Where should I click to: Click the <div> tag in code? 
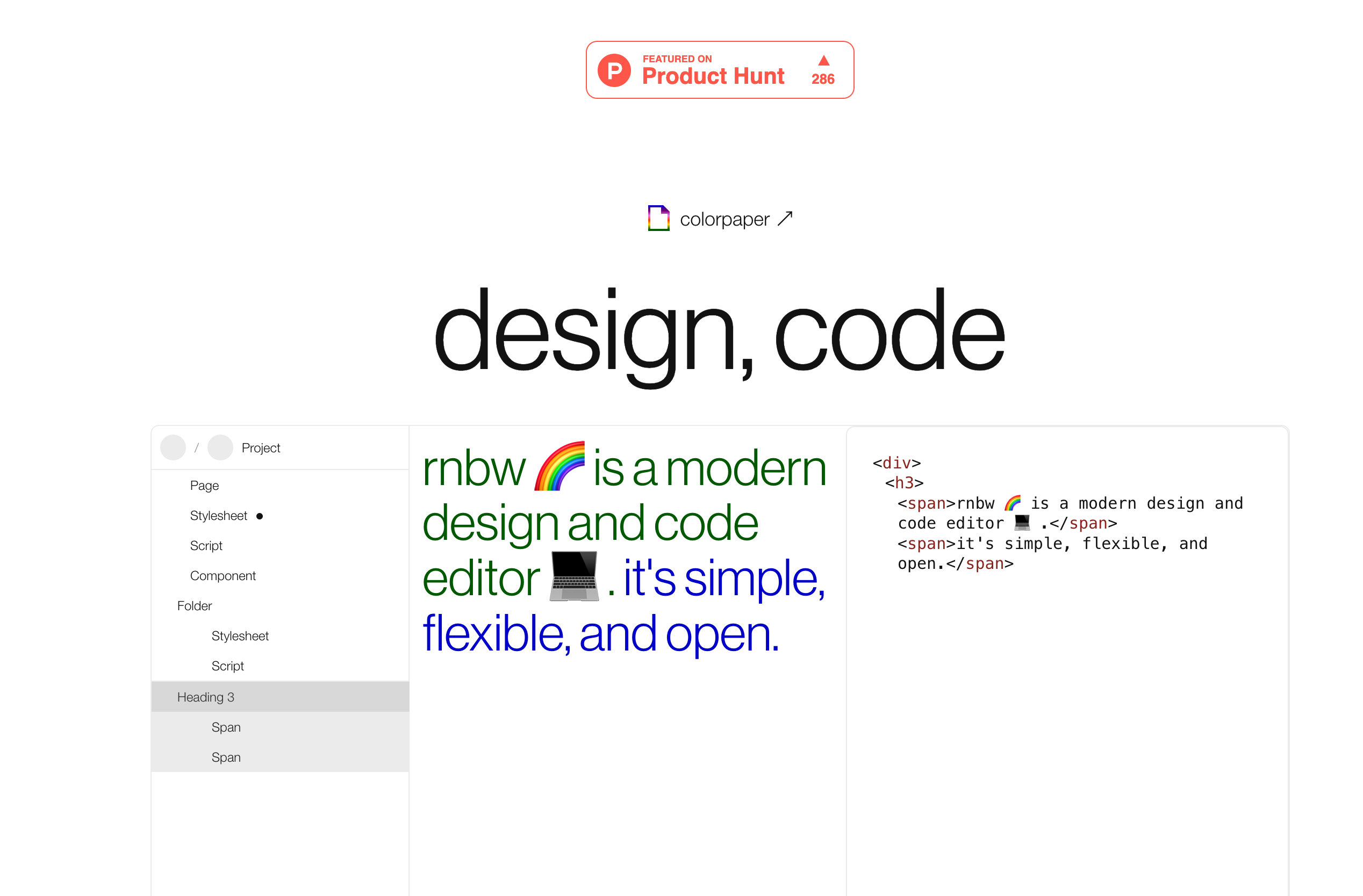[896, 463]
